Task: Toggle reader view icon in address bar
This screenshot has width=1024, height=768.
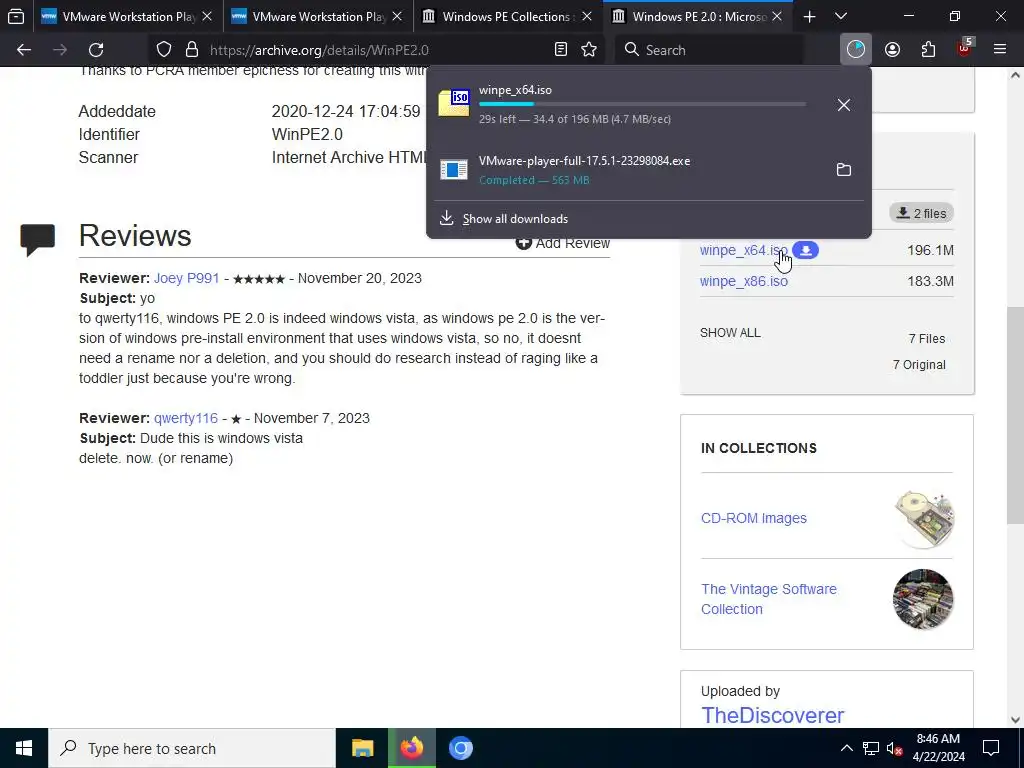Action: [x=560, y=50]
